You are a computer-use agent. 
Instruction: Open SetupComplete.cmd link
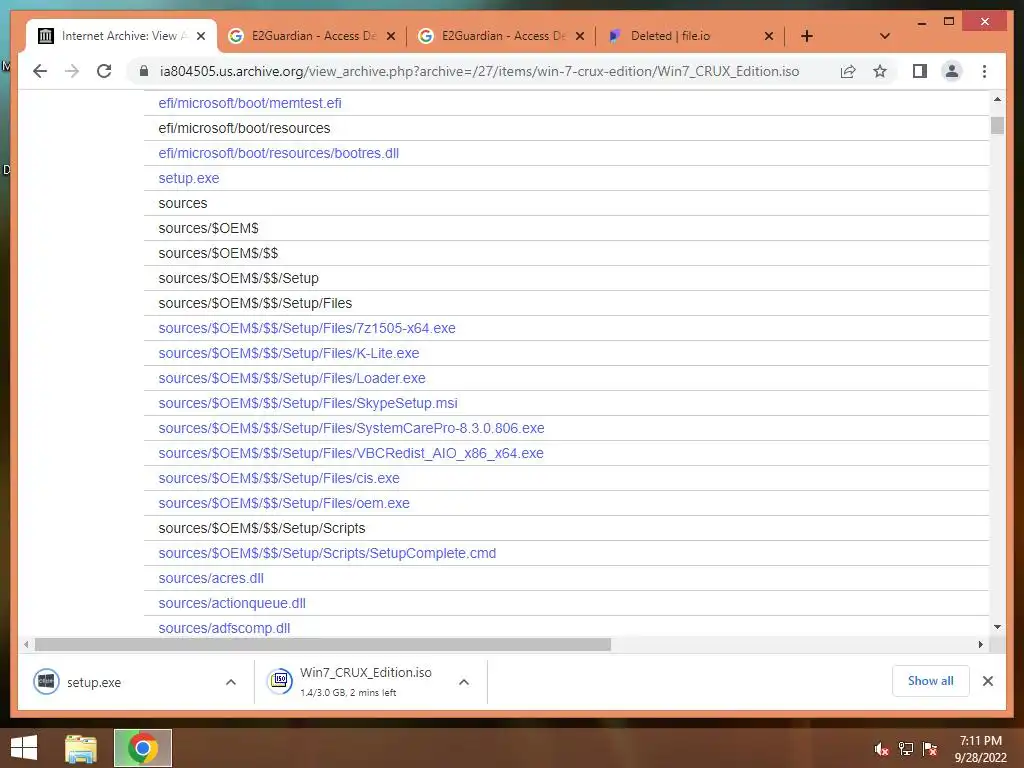[327, 553]
